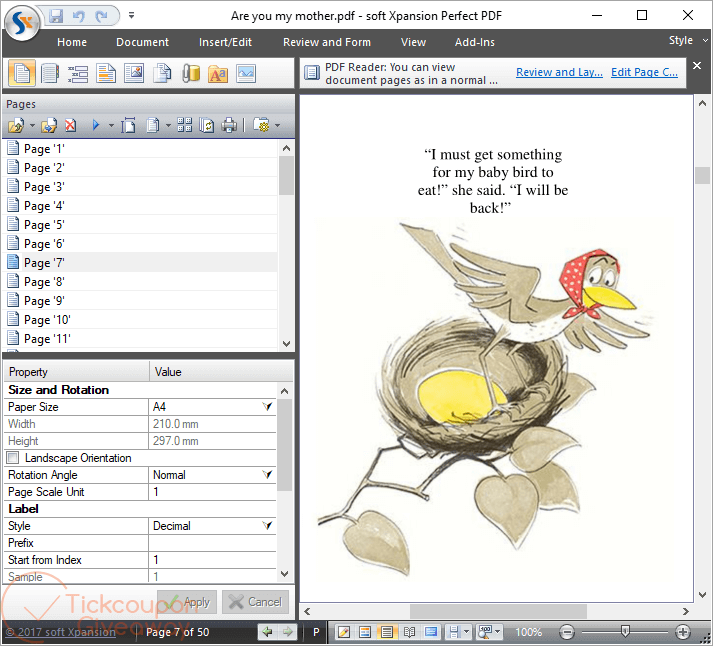This screenshot has height=646, width=713.
Task: Open the go-to-page arrow dropdown
Action: pos(111,125)
